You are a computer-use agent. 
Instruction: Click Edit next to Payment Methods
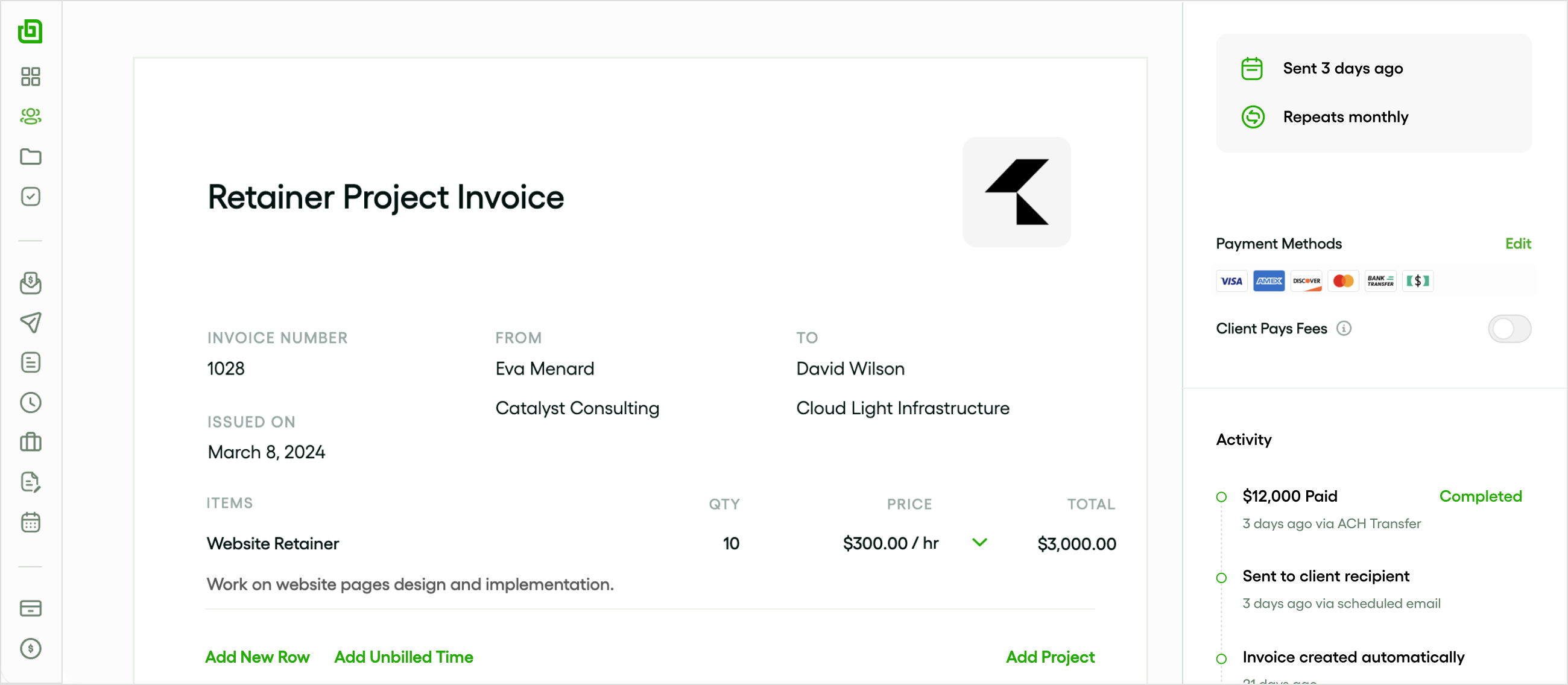(1518, 244)
